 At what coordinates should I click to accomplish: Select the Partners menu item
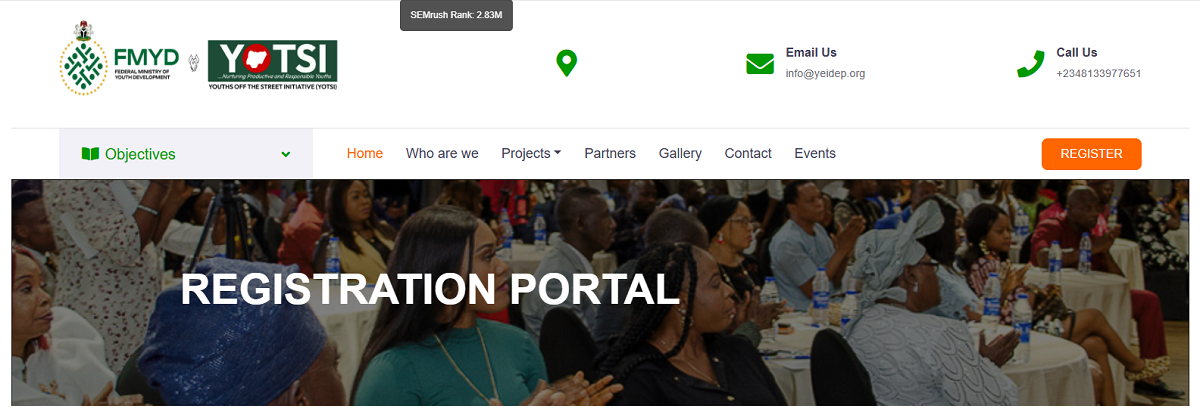pos(610,153)
